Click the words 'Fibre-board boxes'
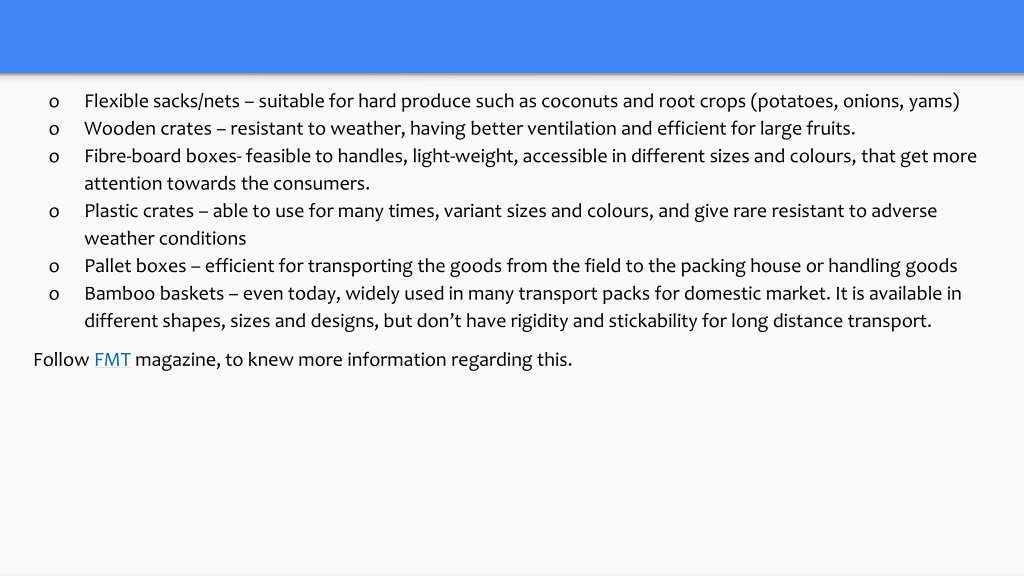The image size is (1024, 576). (163, 156)
